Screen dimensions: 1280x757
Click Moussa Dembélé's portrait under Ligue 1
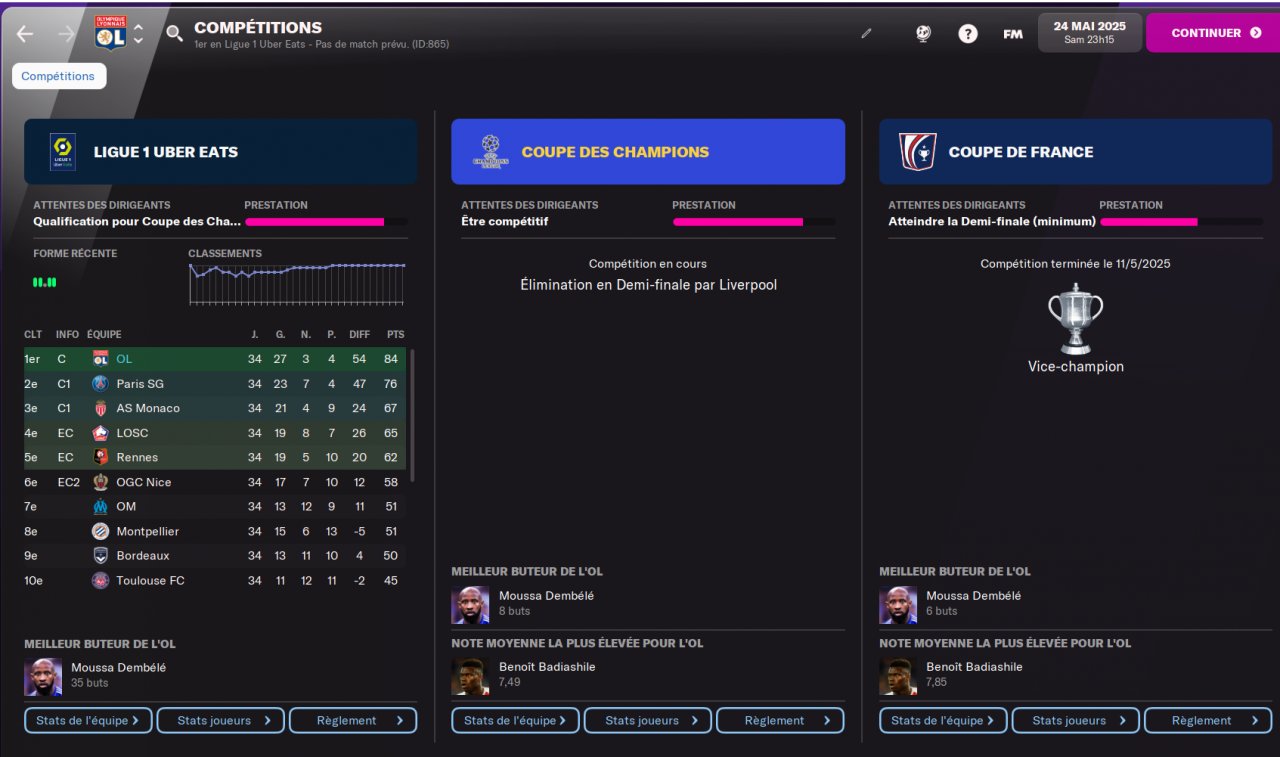point(43,677)
